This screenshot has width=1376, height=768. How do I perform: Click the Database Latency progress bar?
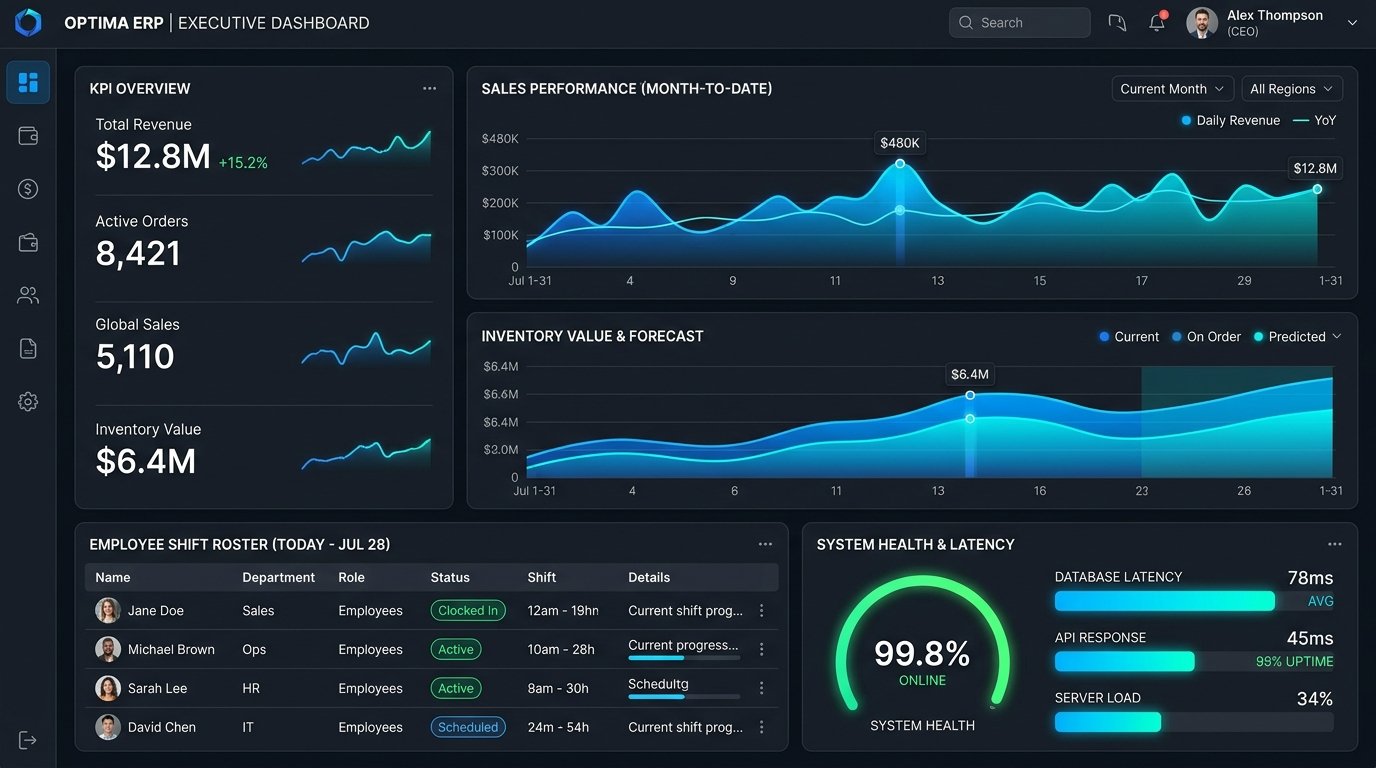pos(1194,601)
